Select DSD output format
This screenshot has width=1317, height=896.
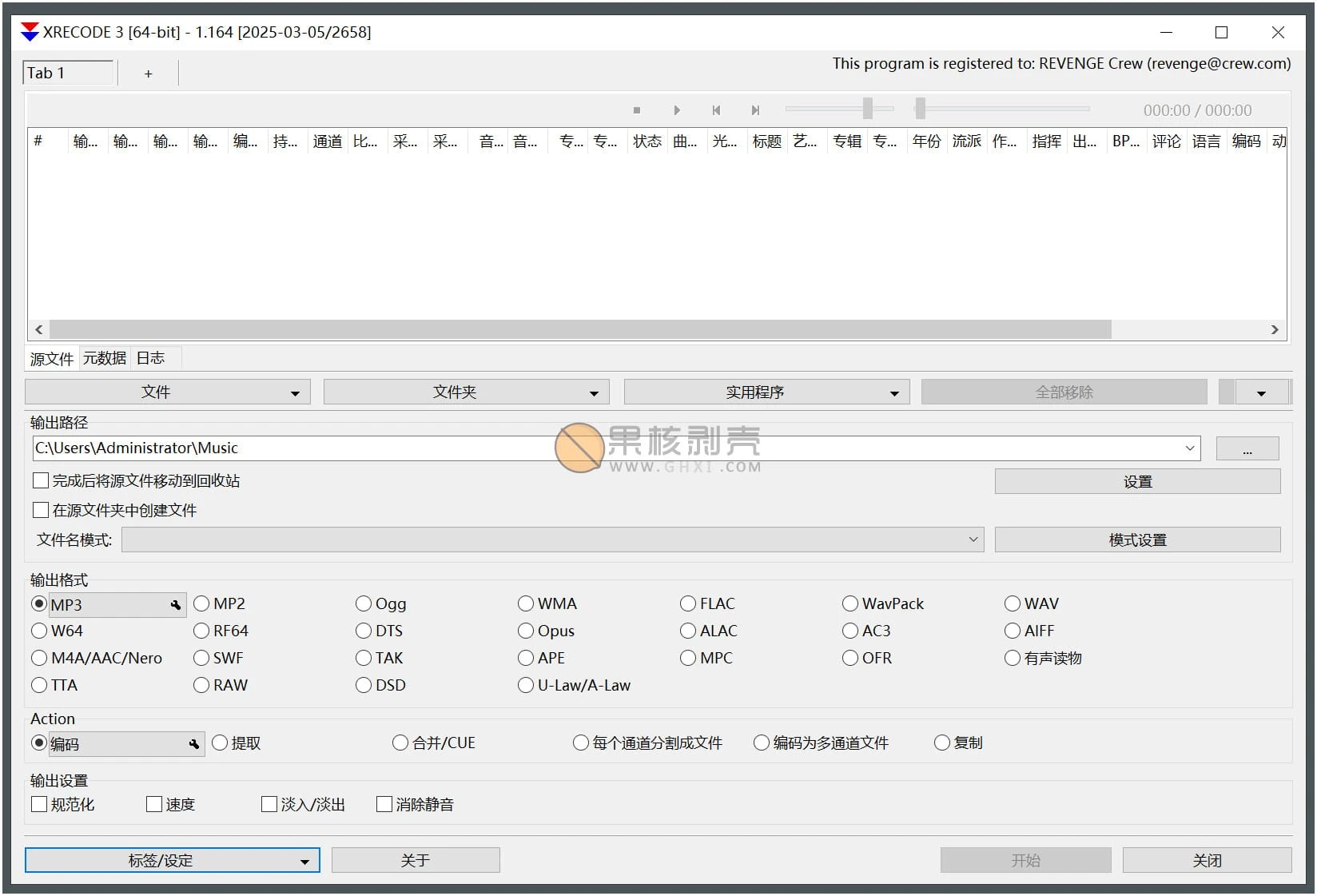[380, 685]
